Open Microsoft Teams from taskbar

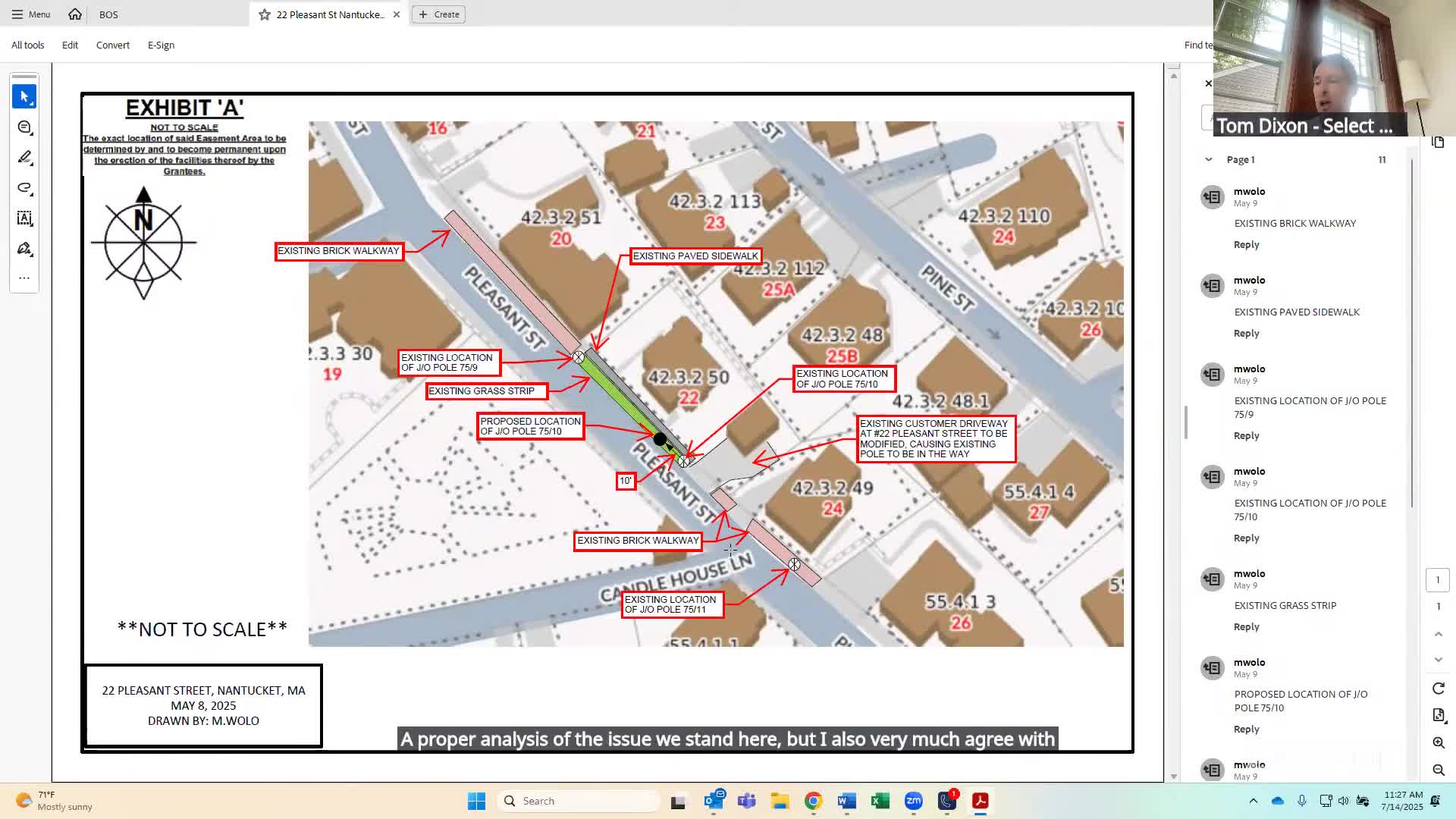(x=747, y=801)
